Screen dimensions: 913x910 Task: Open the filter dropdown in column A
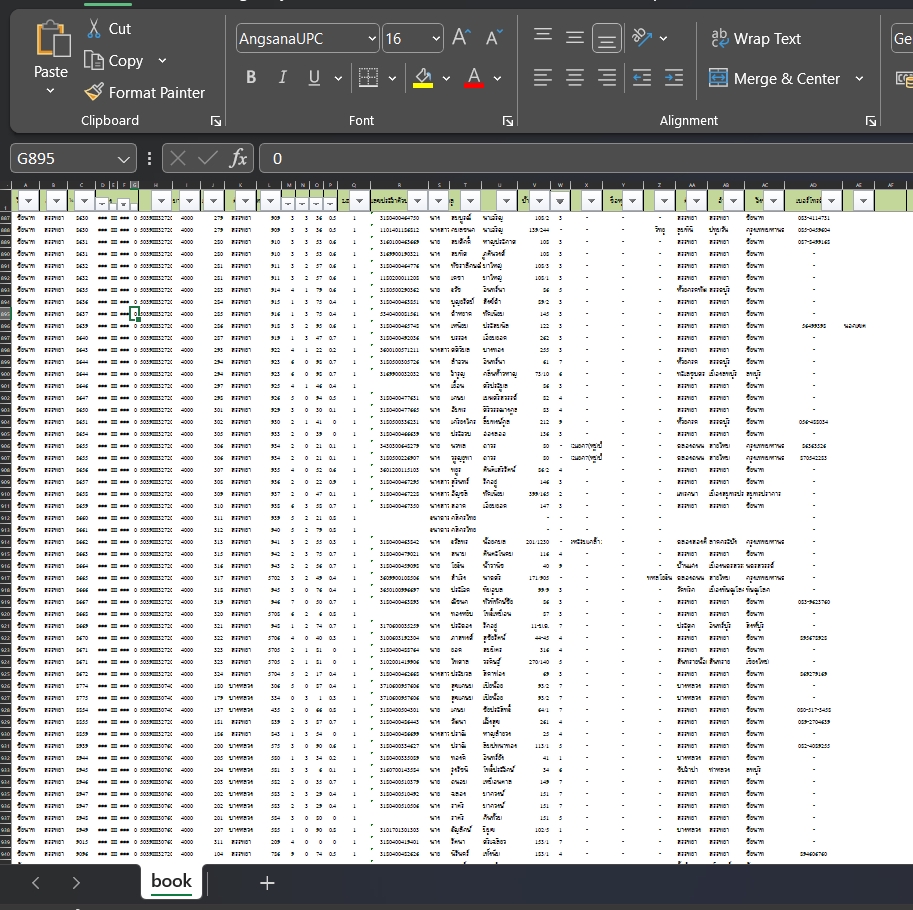(29, 201)
